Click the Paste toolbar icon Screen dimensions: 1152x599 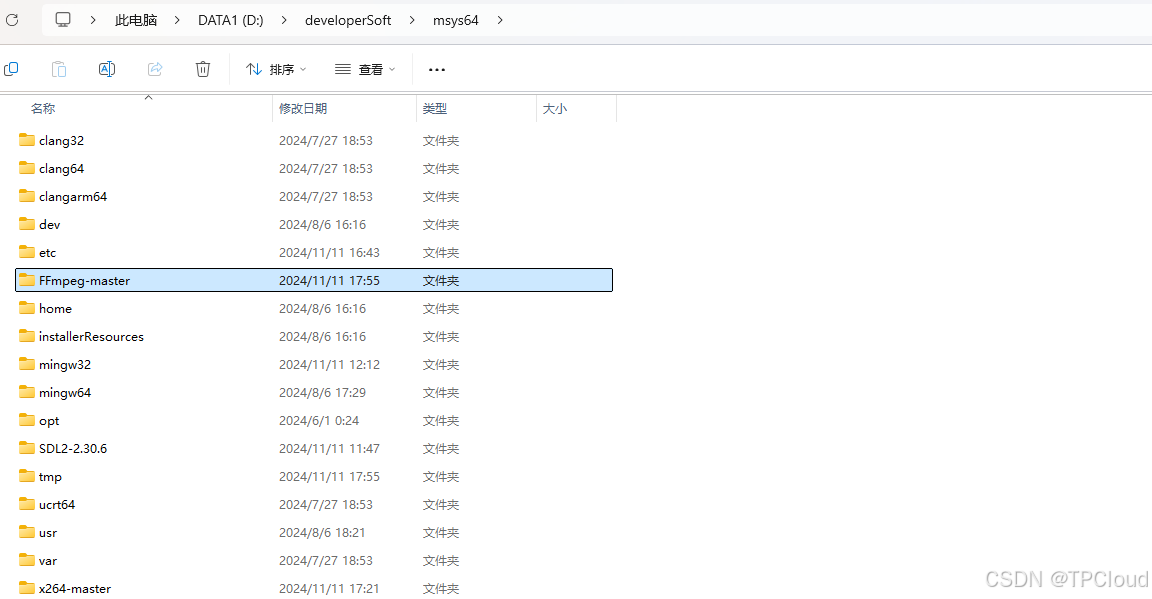(x=59, y=69)
